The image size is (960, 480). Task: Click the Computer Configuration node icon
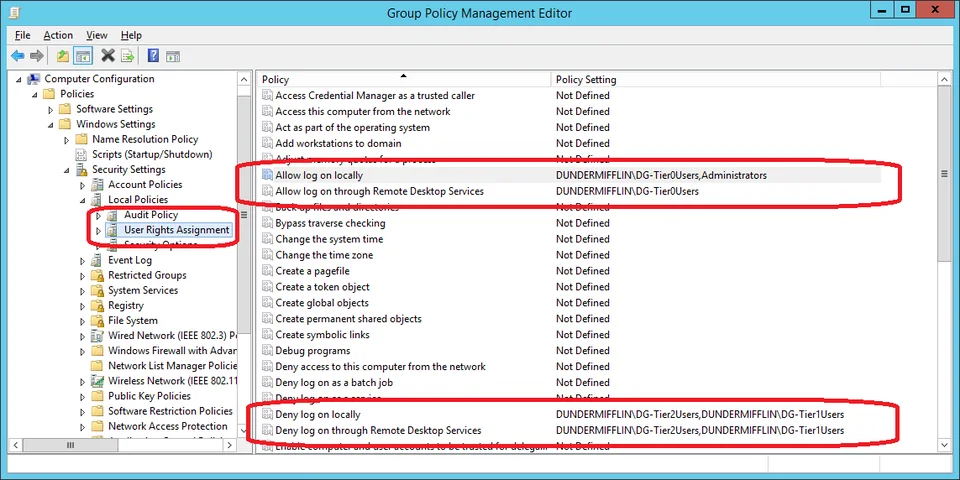click(34, 79)
